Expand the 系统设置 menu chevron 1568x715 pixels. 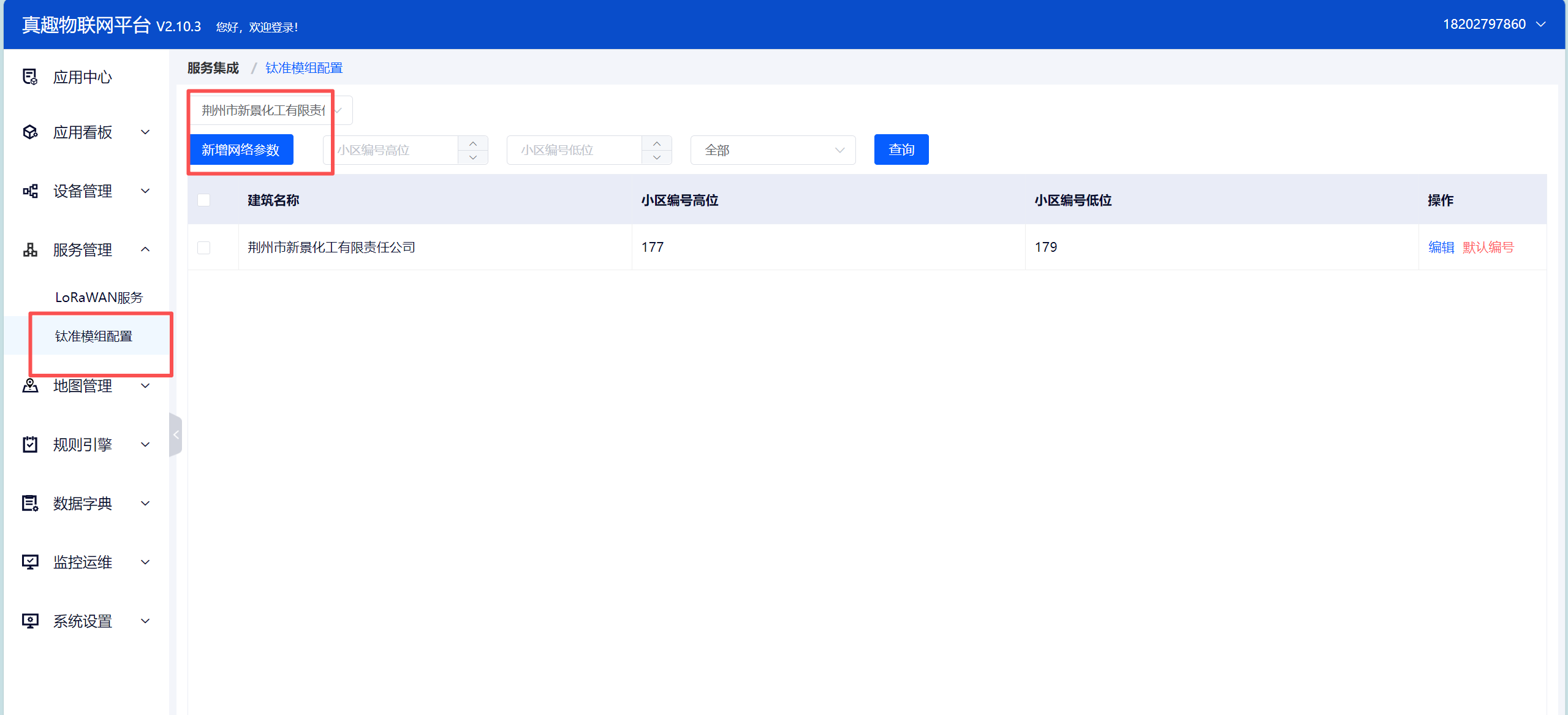pos(145,621)
